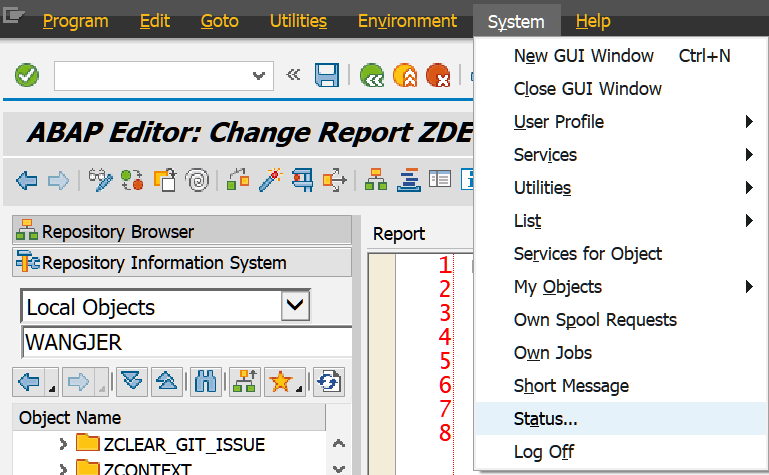The image size is (769, 475).
Task: Navigate forward in object list toolbar
Action: [79, 381]
